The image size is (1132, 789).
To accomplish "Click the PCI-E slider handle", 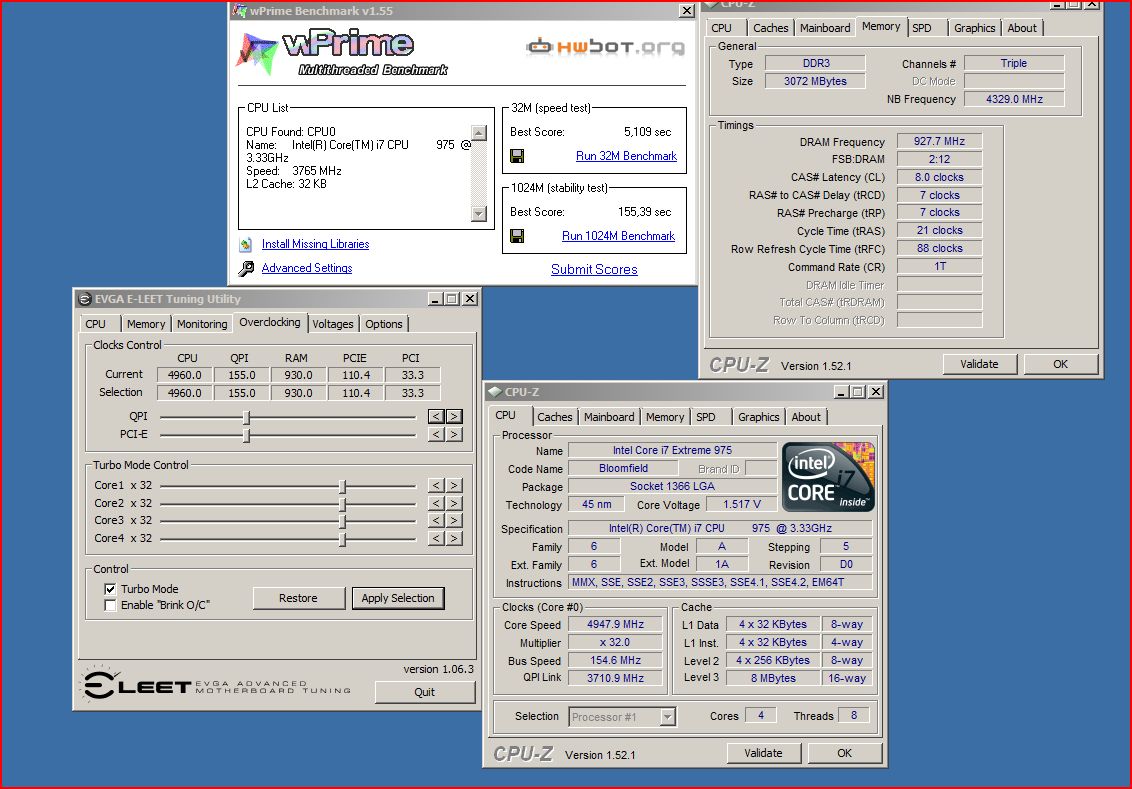I will pos(247,435).
